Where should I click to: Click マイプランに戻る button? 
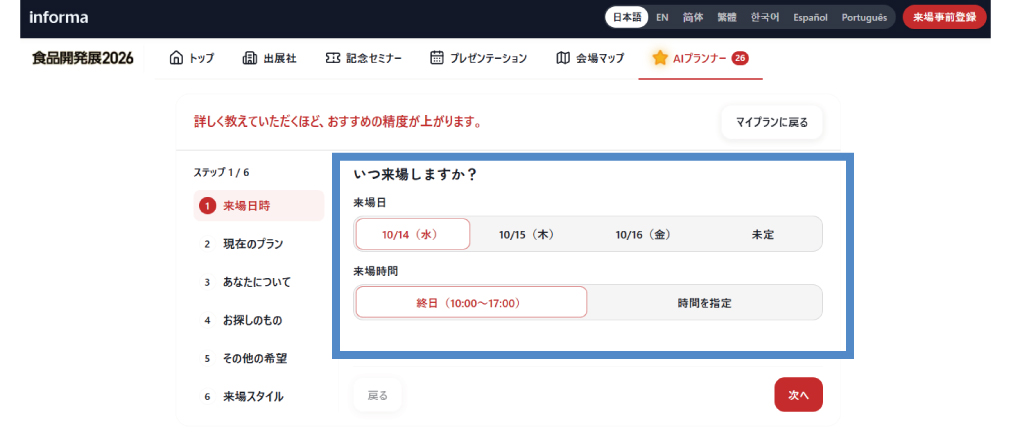772,122
